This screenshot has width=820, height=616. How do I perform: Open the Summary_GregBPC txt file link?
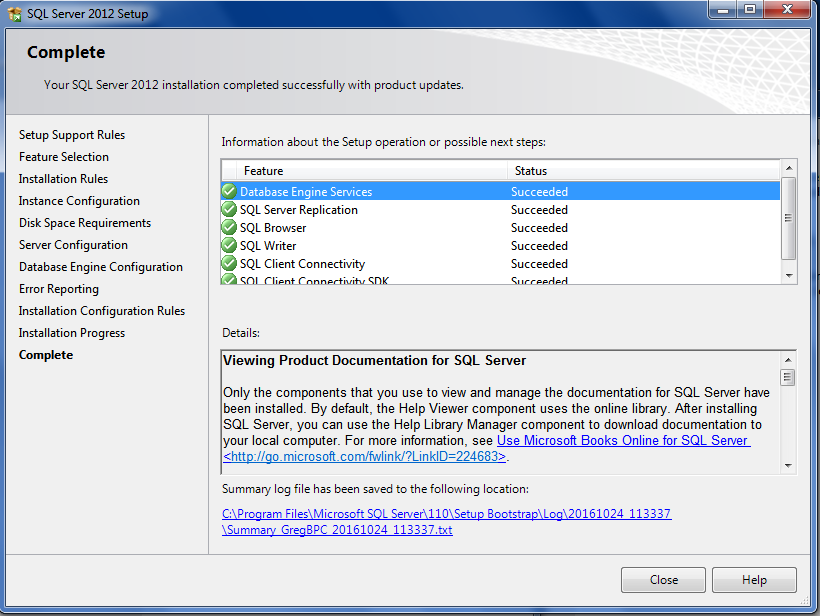[x=337, y=530]
